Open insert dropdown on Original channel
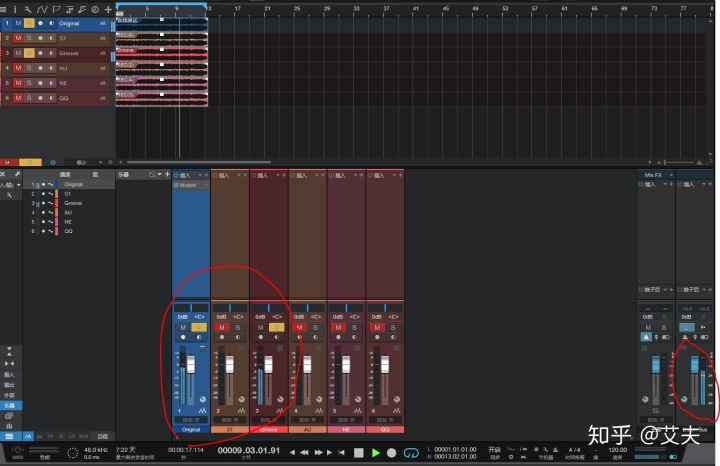720x466 pixels. pos(200,175)
